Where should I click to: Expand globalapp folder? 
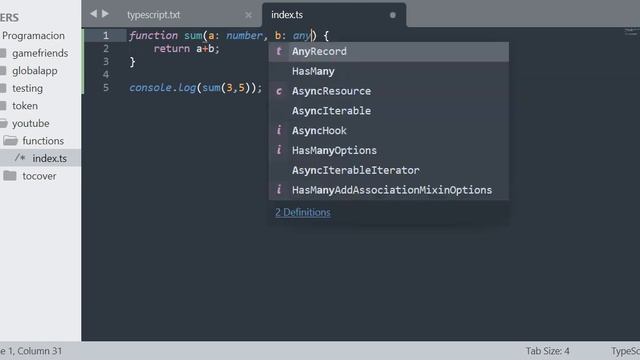pos(35,71)
